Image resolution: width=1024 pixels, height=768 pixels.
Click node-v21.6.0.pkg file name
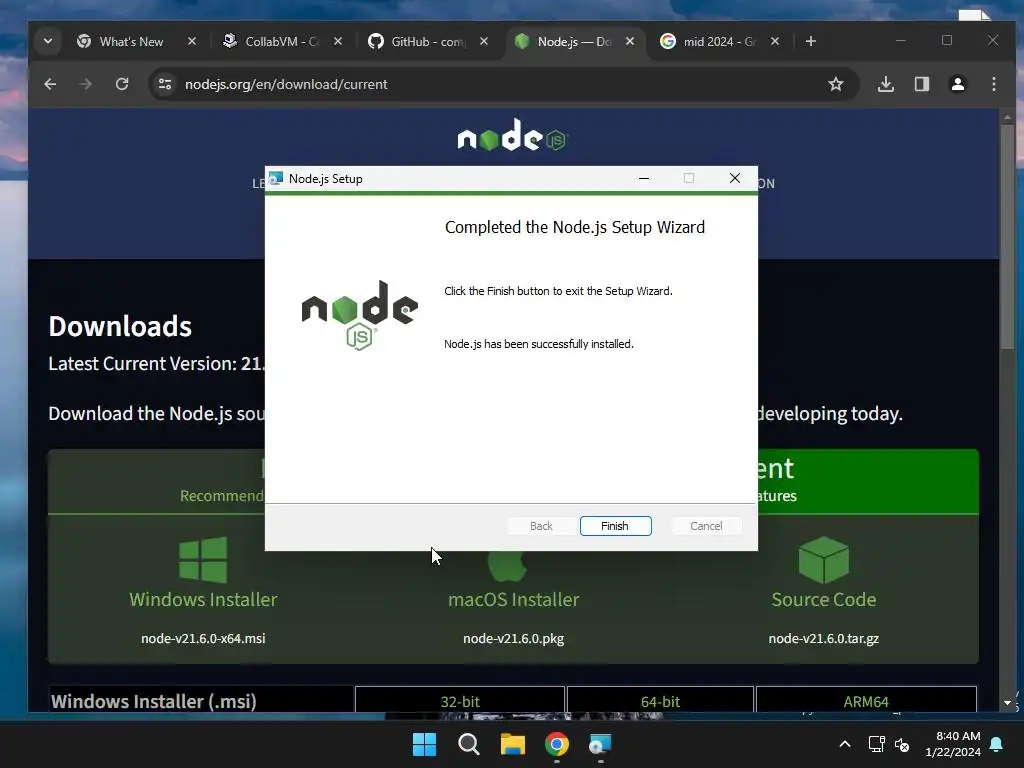pyautogui.click(x=513, y=639)
